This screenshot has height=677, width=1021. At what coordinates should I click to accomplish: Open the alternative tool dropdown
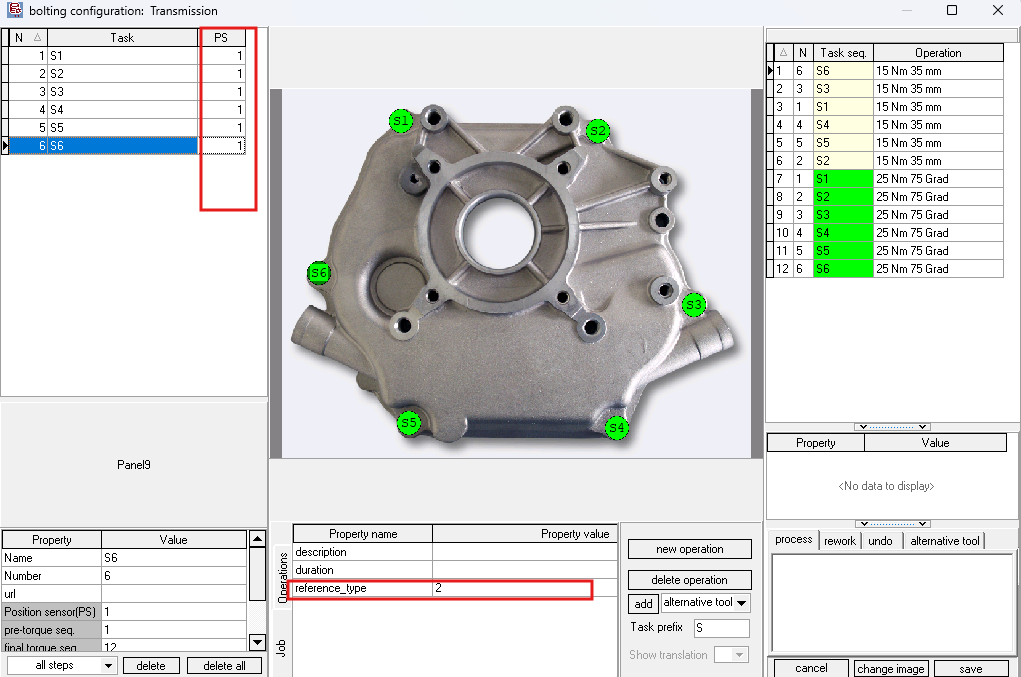705,603
